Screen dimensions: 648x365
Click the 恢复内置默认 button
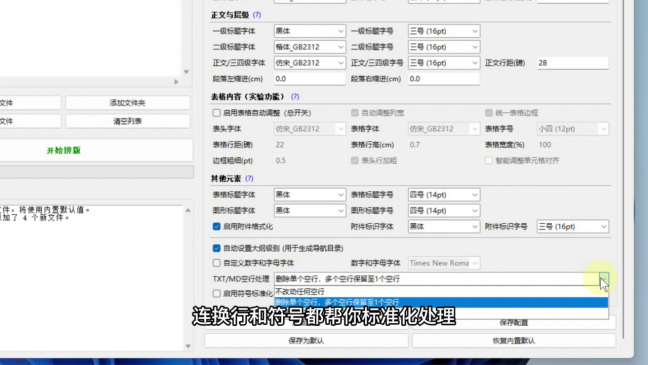click(x=514, y=341)
